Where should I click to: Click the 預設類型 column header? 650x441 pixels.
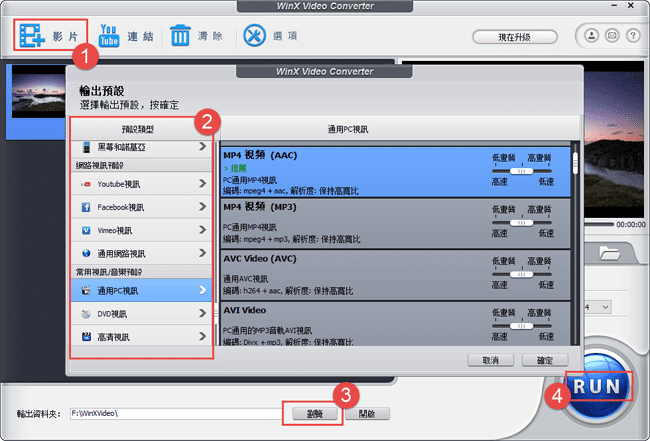pos(141,129)
